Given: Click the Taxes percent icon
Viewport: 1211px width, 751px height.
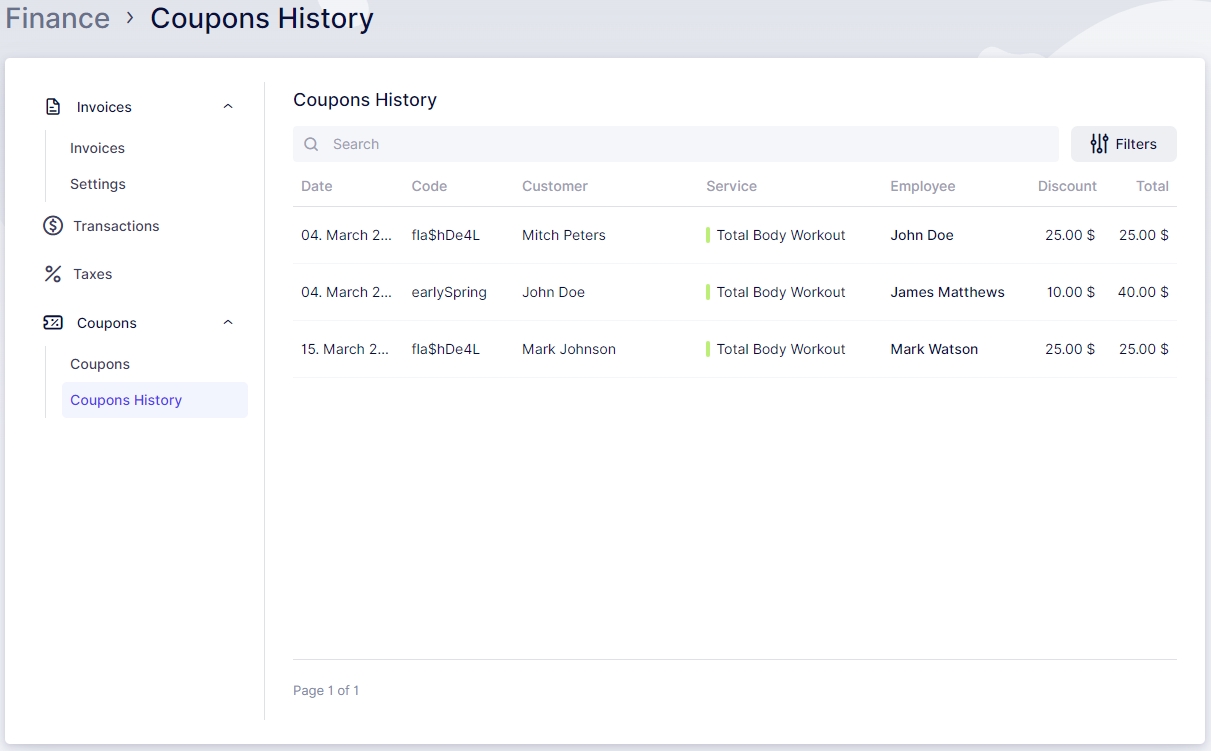Looking at the screenshot, I should pos(53,274).
